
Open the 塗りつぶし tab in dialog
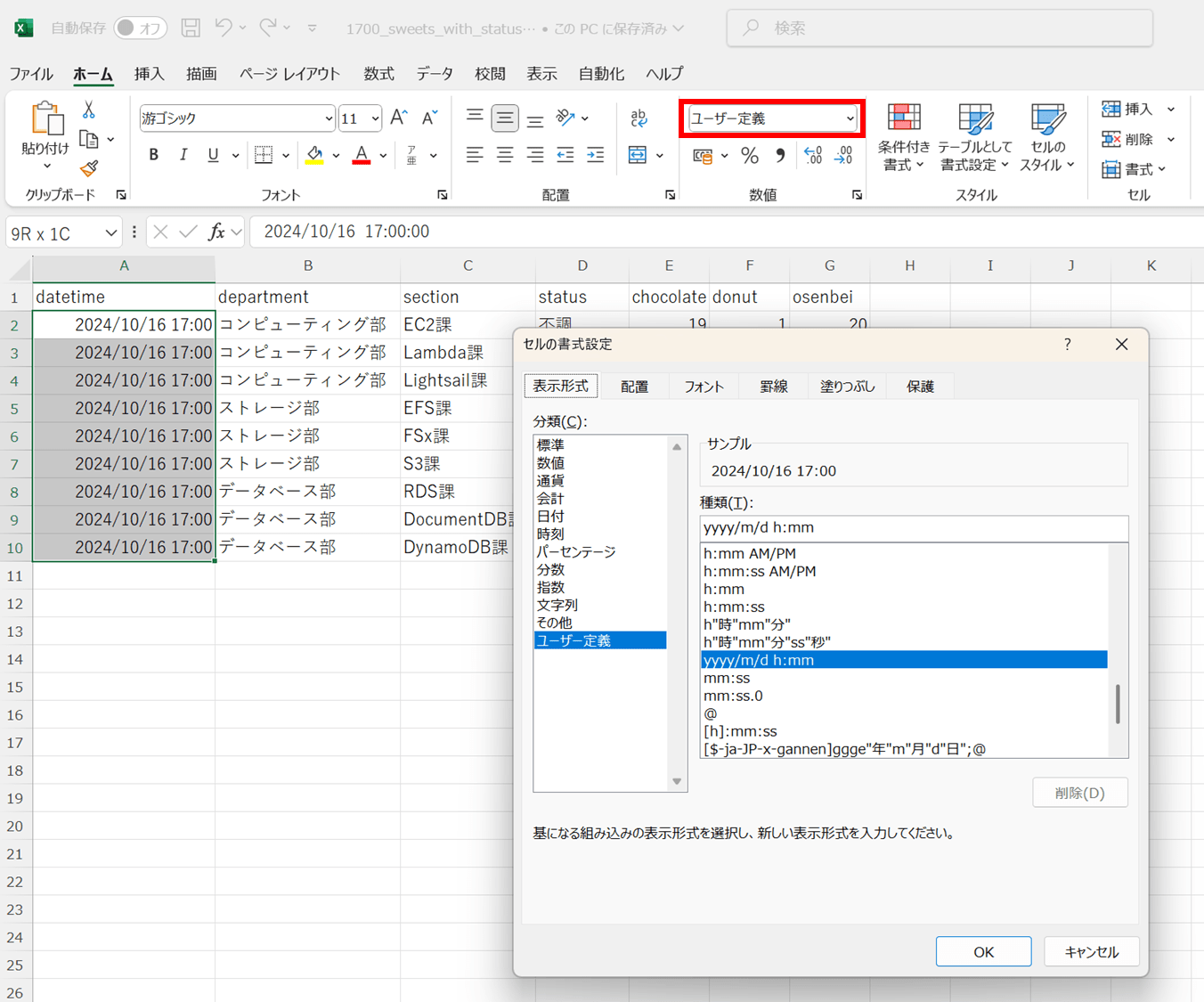(848, 387)
